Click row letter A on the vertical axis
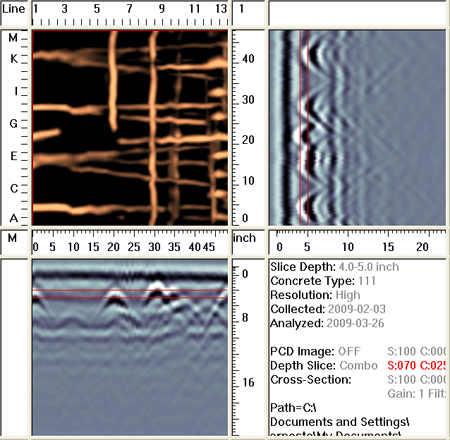This screenshot has width=450, height=440. (14, 218)
